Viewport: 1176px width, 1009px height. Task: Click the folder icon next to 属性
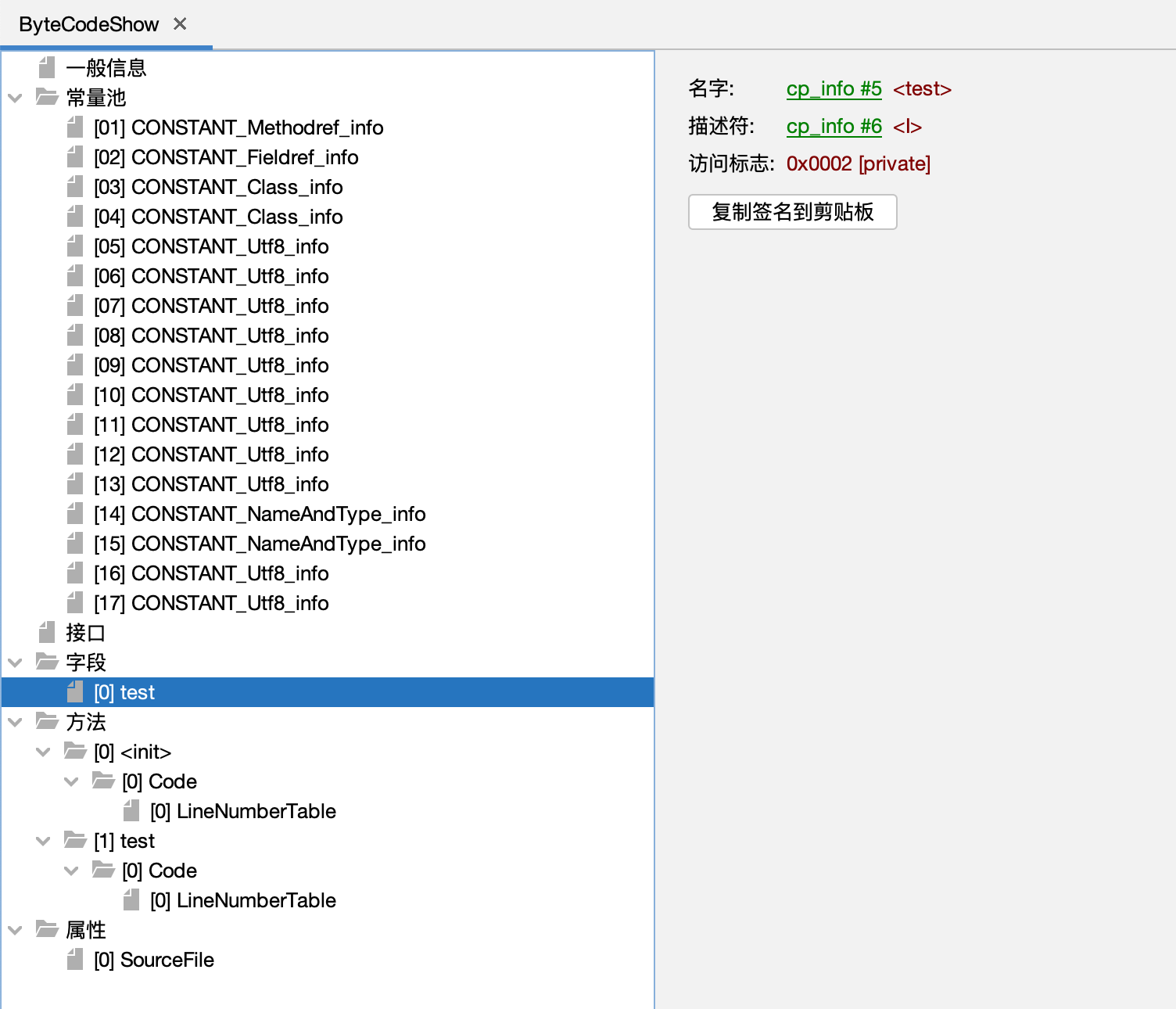[47, 930]
